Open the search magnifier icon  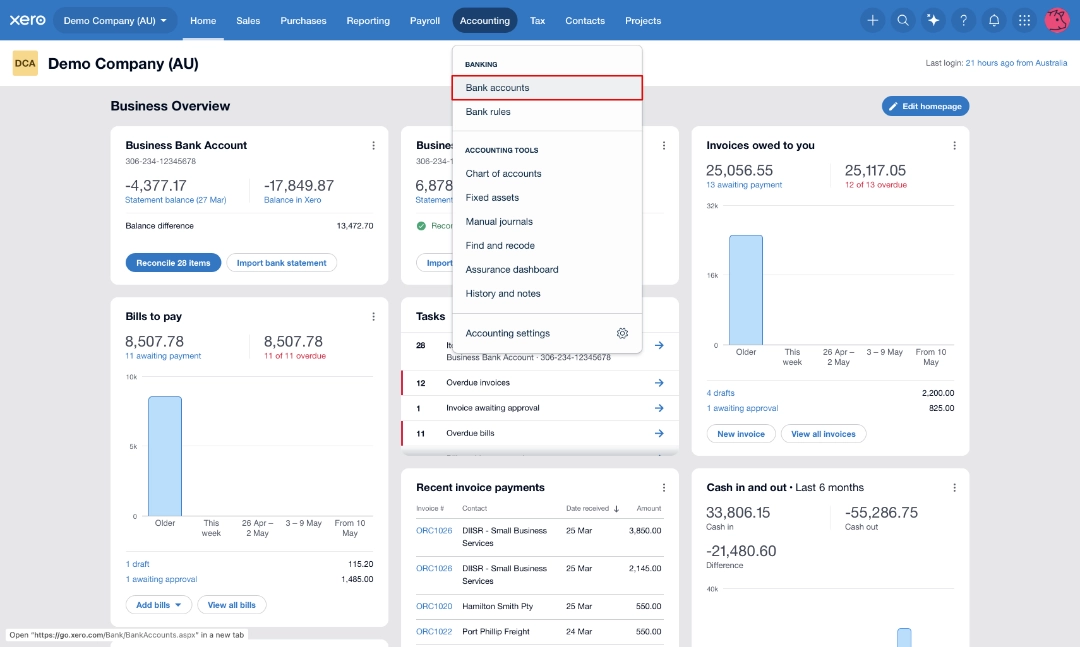tap(902, 21)
